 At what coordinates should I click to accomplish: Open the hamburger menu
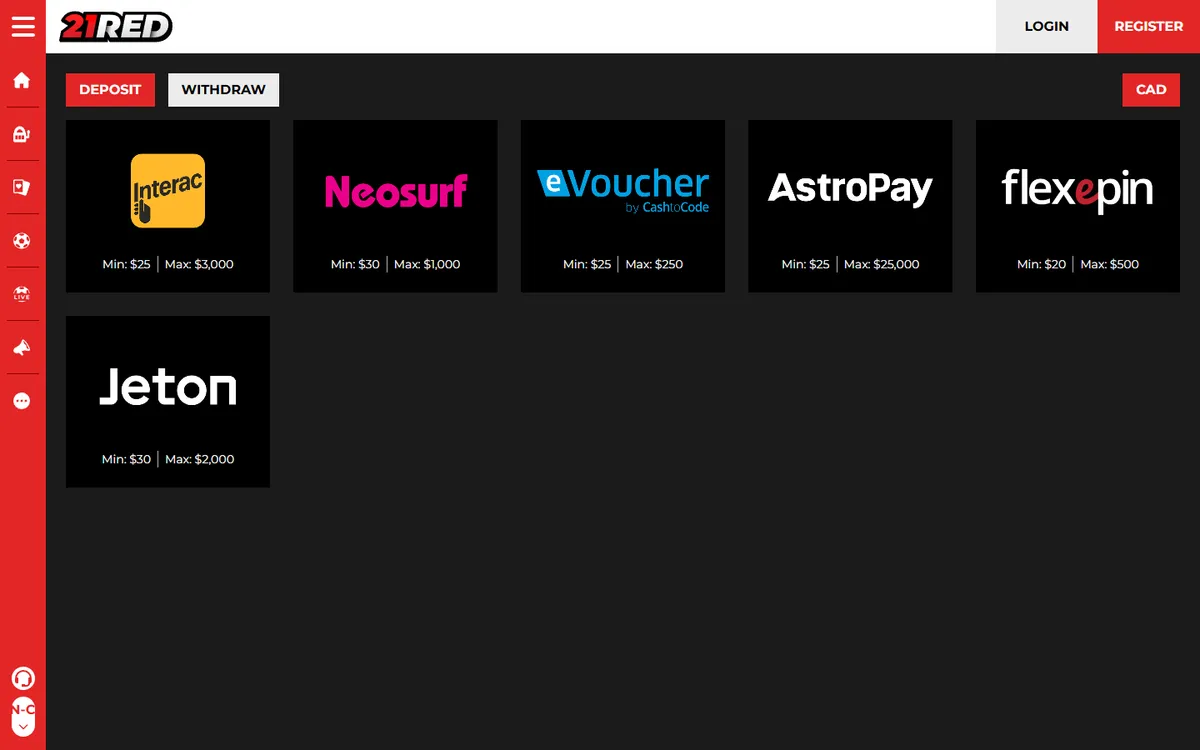coord(23,26)
